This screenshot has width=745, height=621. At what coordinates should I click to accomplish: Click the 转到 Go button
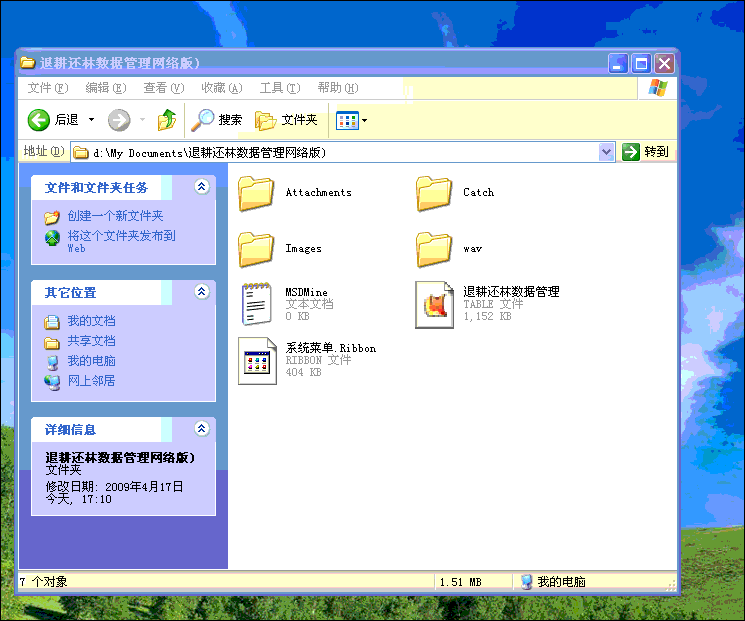(x=645, y=152)
